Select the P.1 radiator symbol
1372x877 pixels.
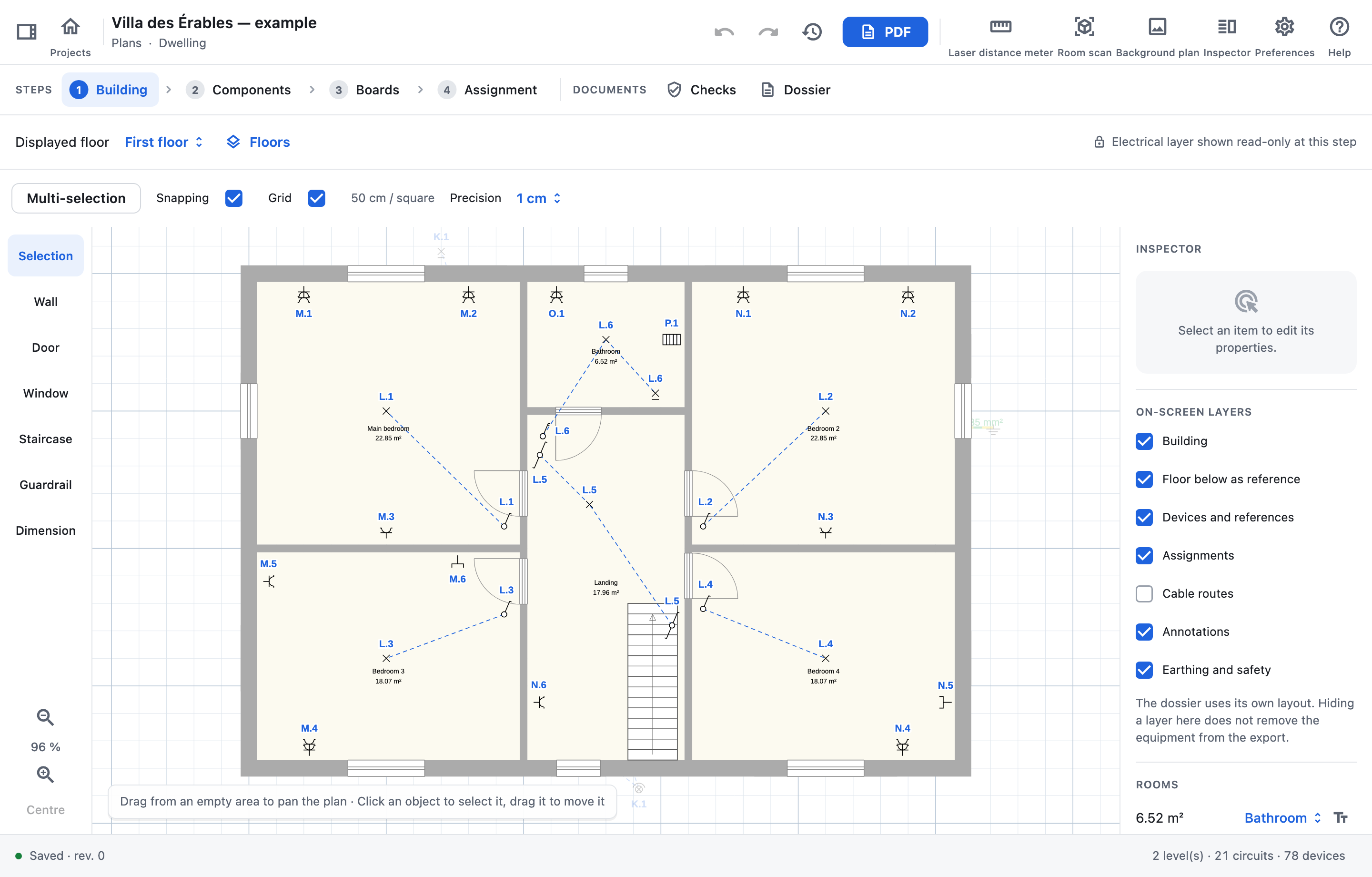(x=671, y=340)
